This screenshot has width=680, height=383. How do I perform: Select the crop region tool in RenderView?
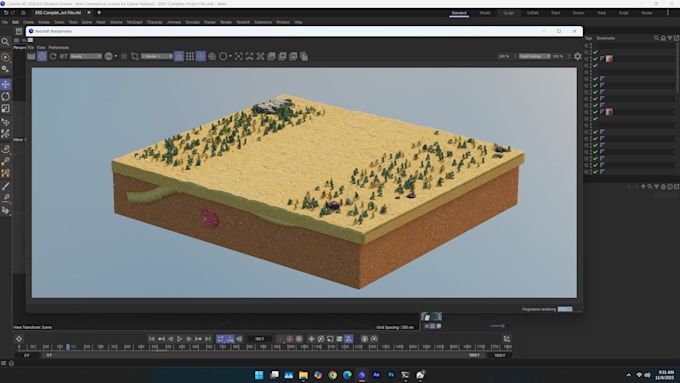(x=135, y=56)
